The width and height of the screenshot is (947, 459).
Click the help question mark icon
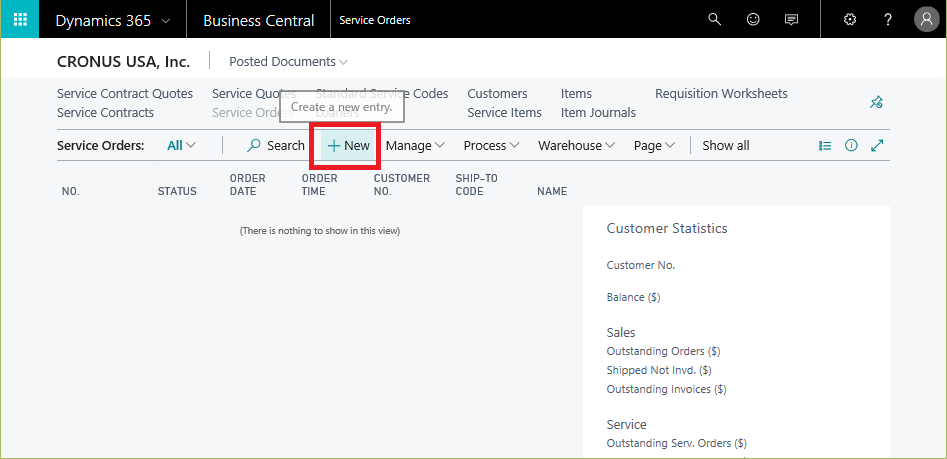click(888, 20)
